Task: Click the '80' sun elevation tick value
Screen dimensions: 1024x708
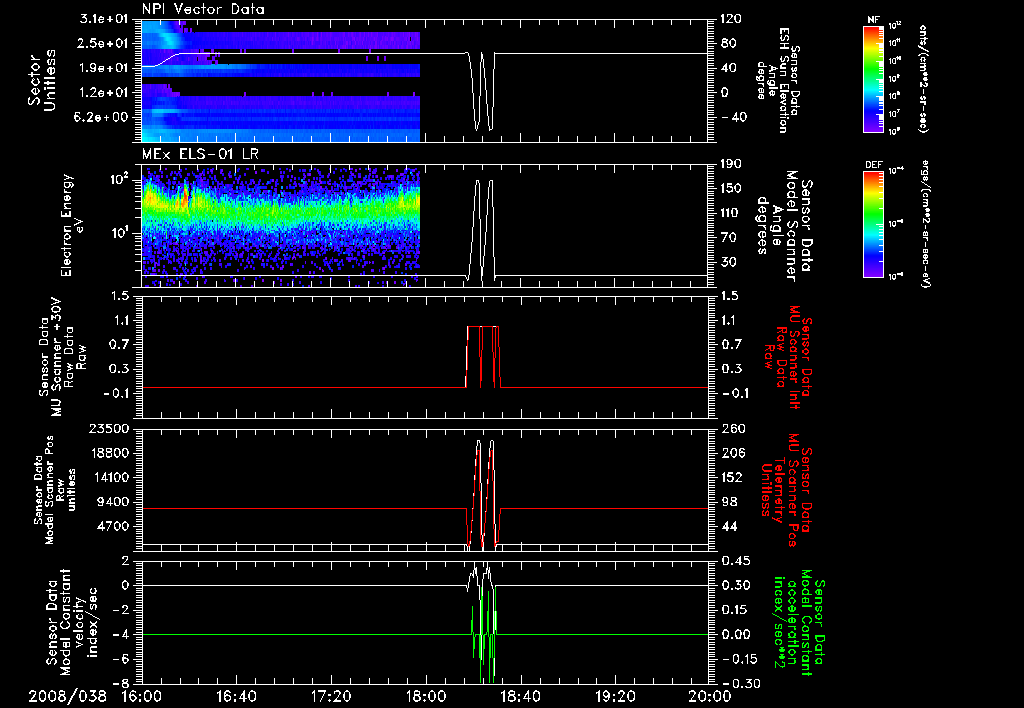Action: point(728,43)
